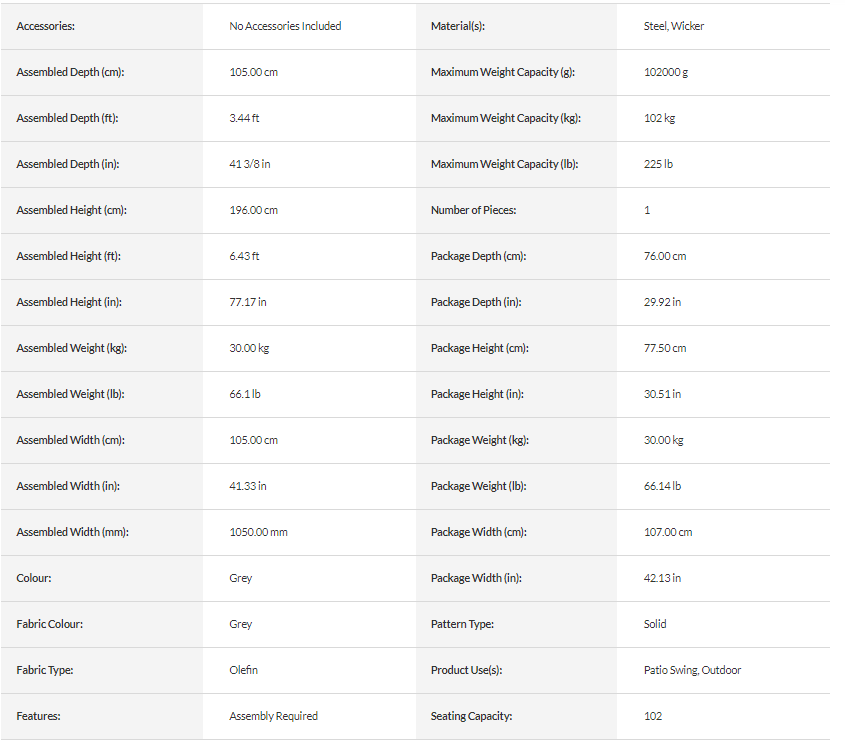845x741 pixels.
Task: Click the 'Maximum Weight Capacity (kg):' label
Action: pos(505,118)
